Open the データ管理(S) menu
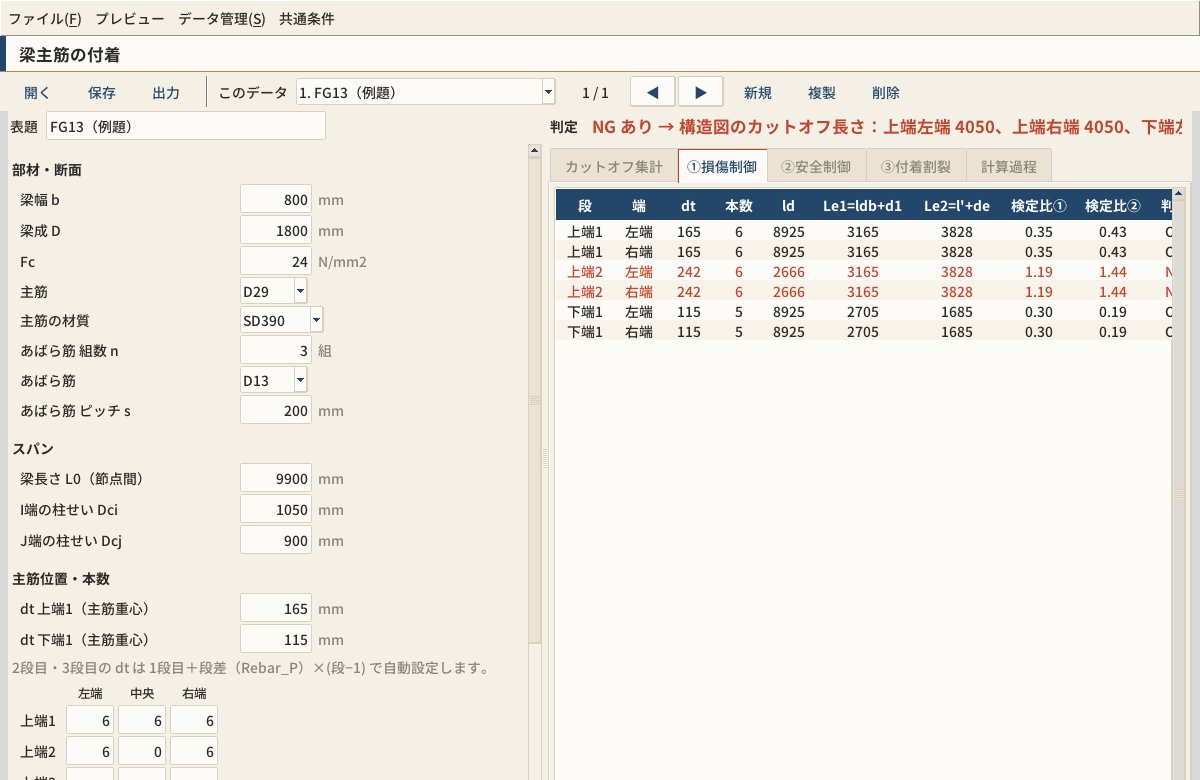This screenshot has width=1200, height=780. (x=222, y=18)
